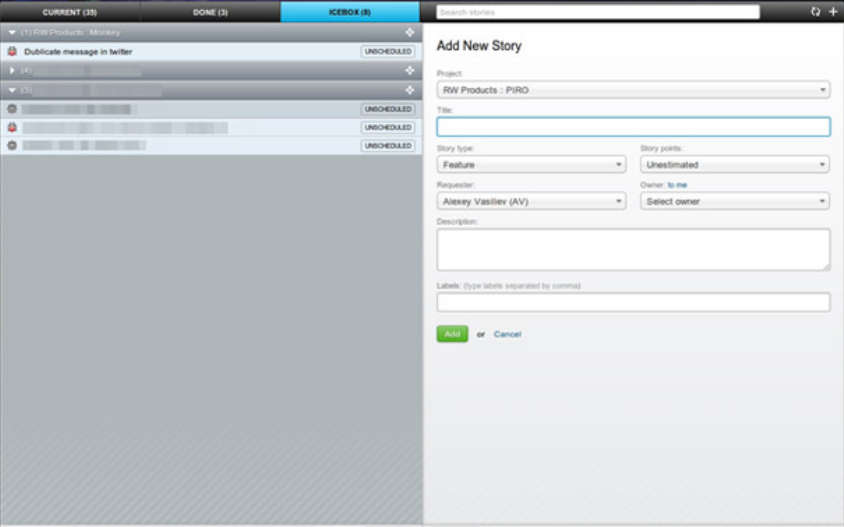Click UNSCHEDULED on the bottom story row
This screenshot has height=527, width=844.
(388, 146)
